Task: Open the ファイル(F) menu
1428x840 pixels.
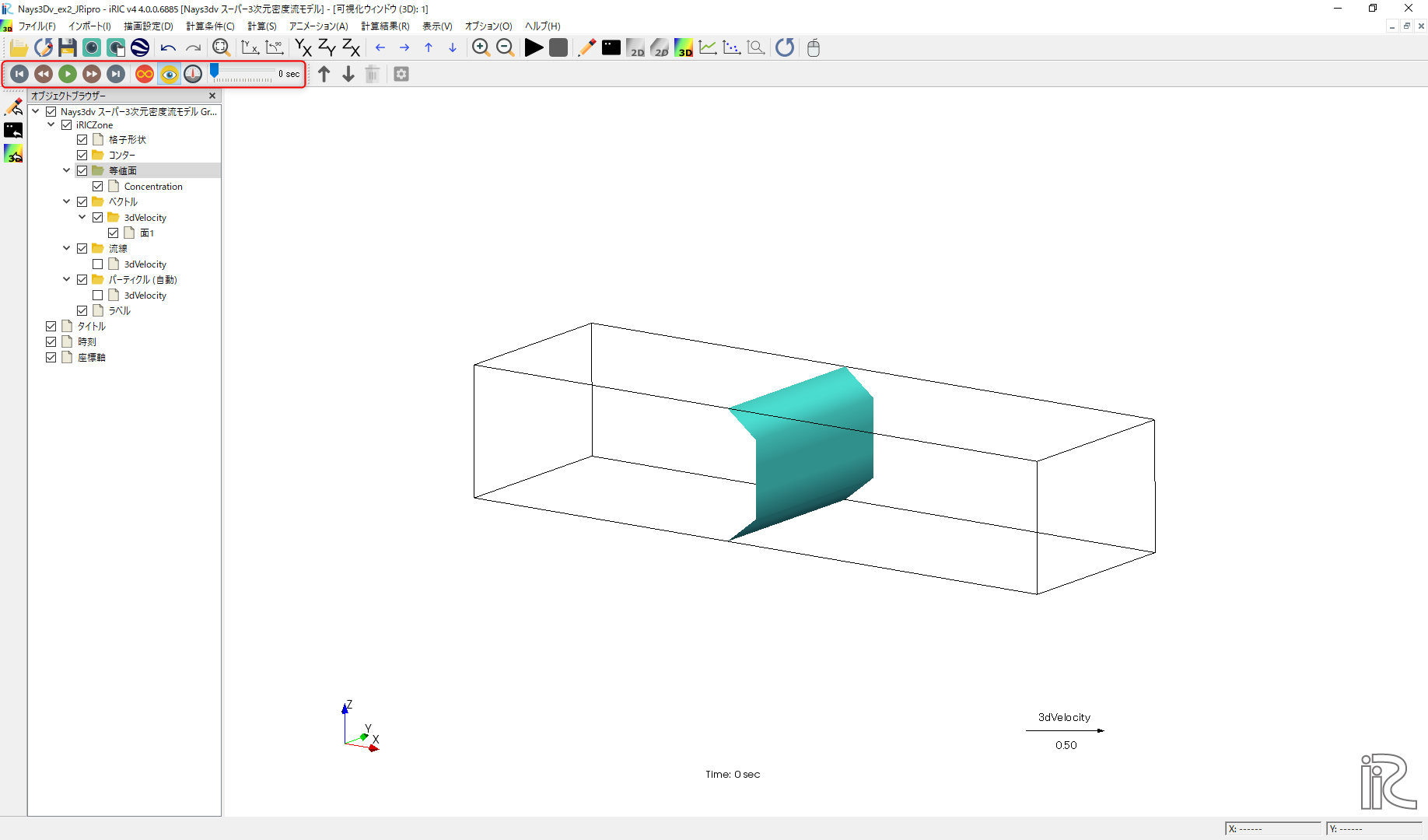Action: pyautogui.click(x=37, y=26)
